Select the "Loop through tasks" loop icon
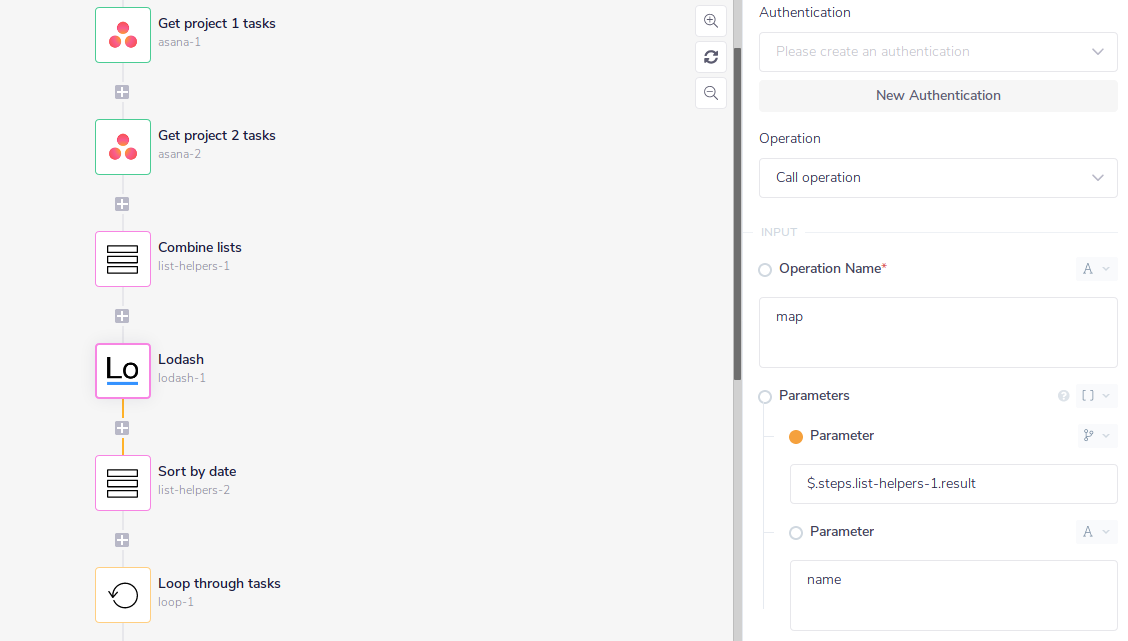Viewport: 1128px width, 641px height. (x=122, y=594)
